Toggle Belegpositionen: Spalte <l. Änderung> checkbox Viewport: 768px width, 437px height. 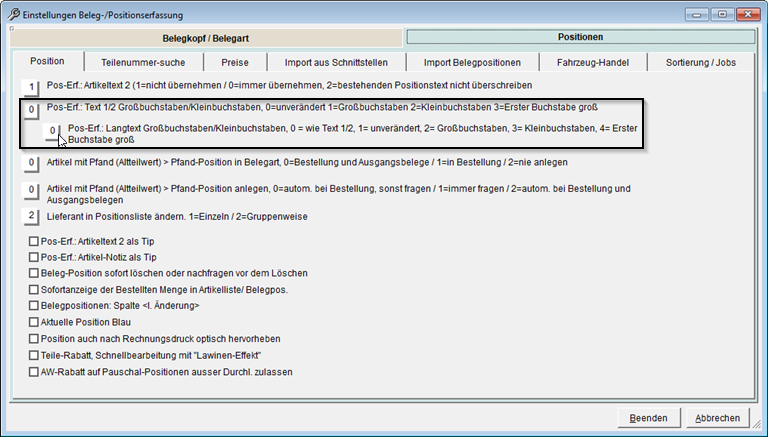tap(33, 305)
